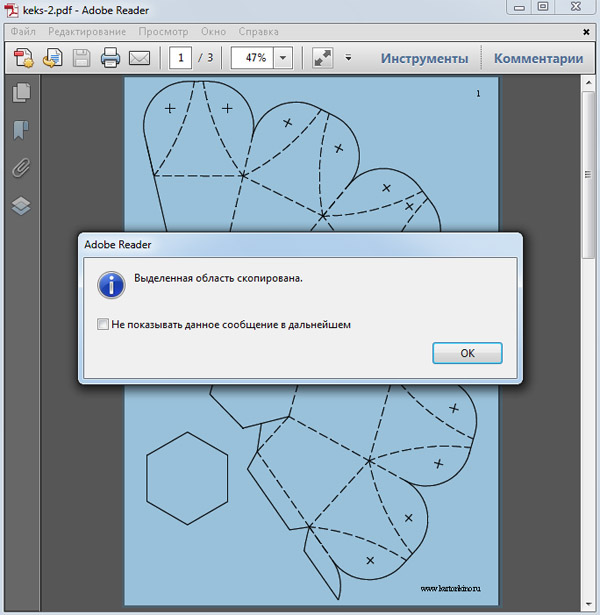Expand the zoom percentage dropdown arrow
This screenshot has height=615, width=600.
click(x=283, y=58)
